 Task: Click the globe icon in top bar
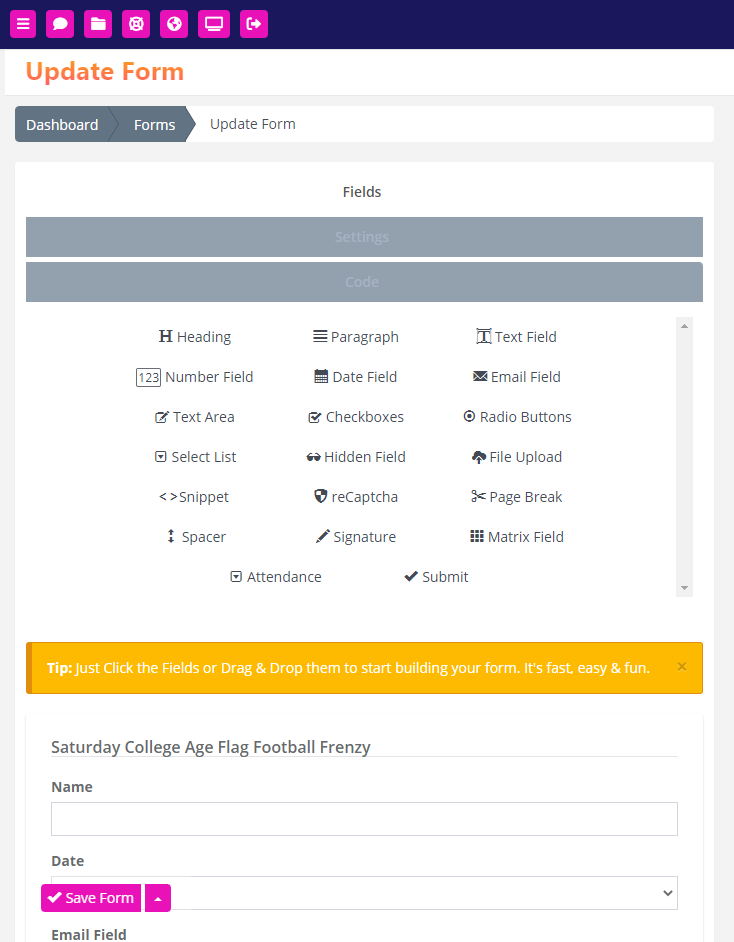(174, 24)
